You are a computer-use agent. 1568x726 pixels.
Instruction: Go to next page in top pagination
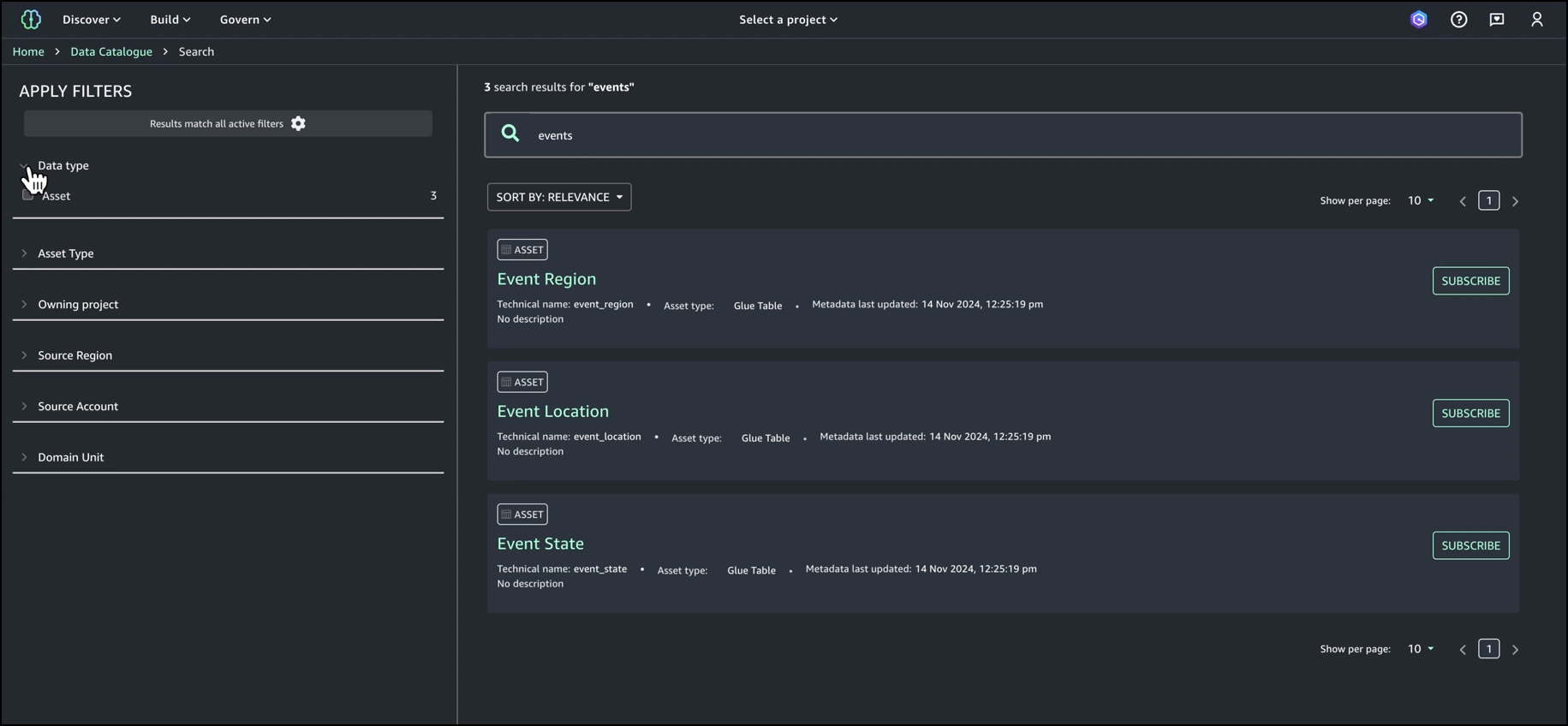[1516, 201]
